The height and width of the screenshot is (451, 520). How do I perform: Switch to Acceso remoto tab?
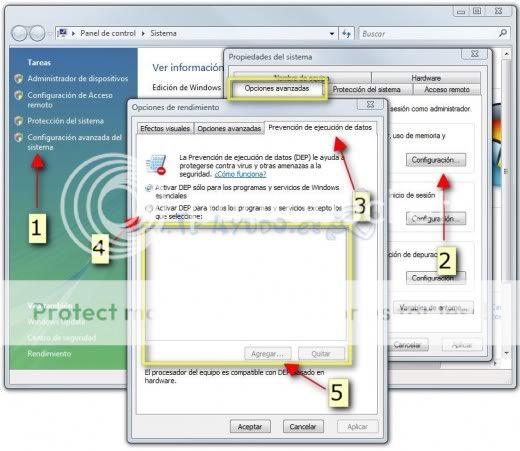(447, 89)
